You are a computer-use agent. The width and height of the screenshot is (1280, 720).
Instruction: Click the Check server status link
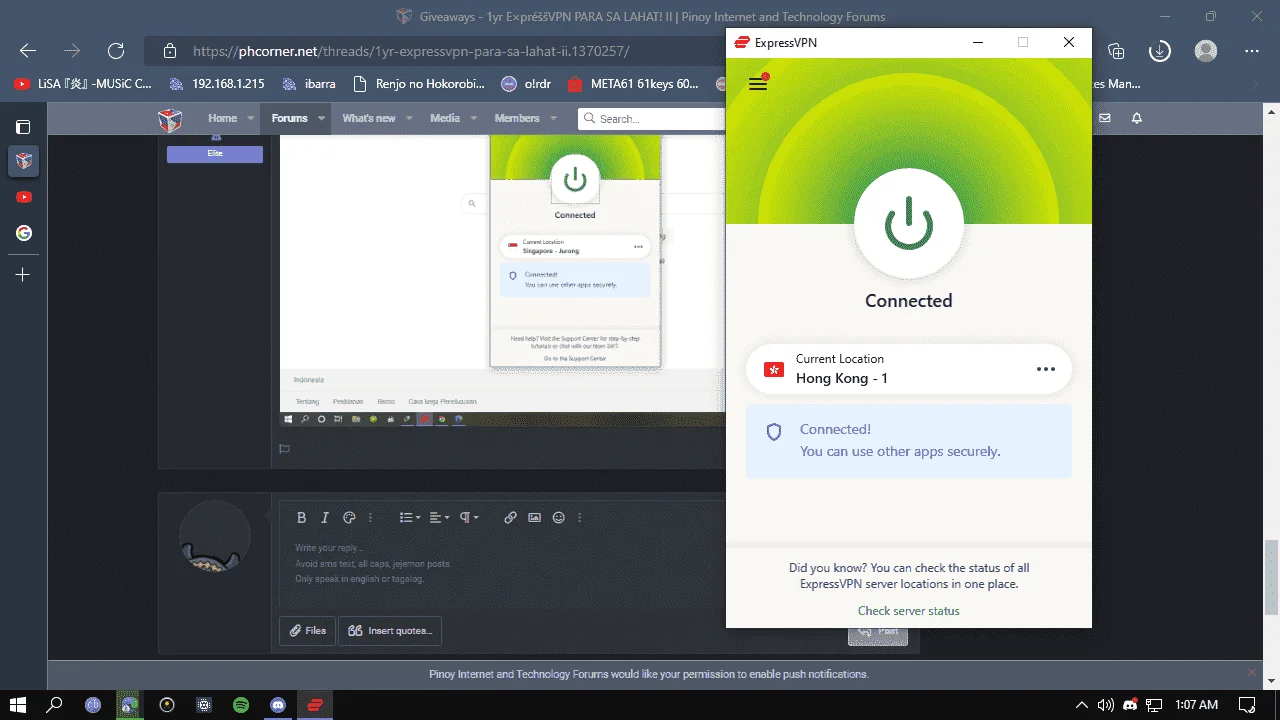point(908,611)
